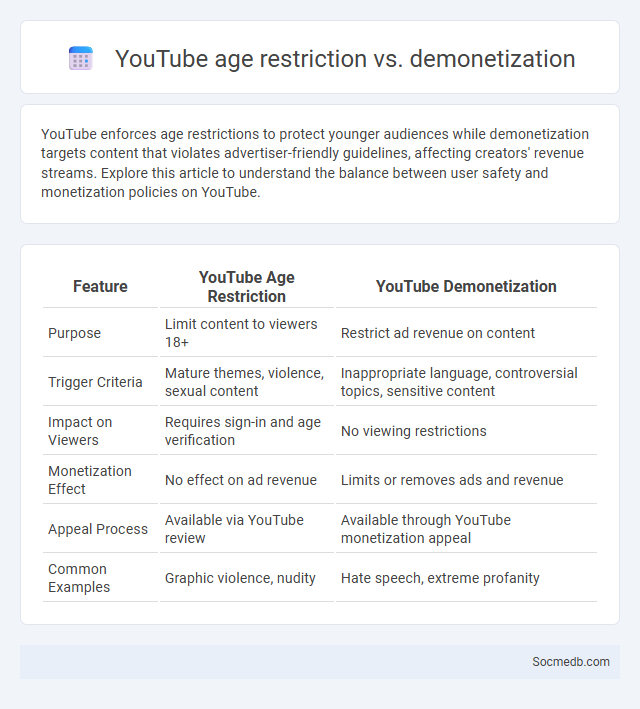Click the calendar grid icon beside the title
This screenshot has width=640, height=709.
(x=81, y=58)
